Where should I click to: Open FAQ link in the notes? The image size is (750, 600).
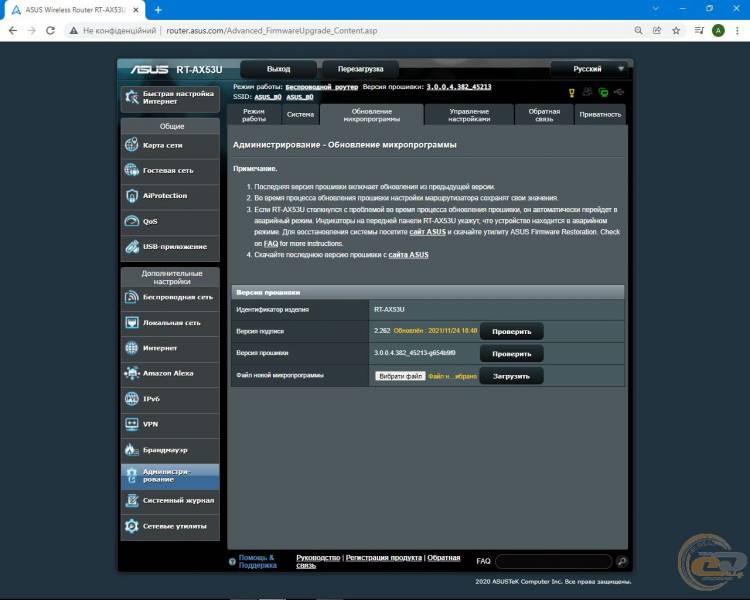271,244
